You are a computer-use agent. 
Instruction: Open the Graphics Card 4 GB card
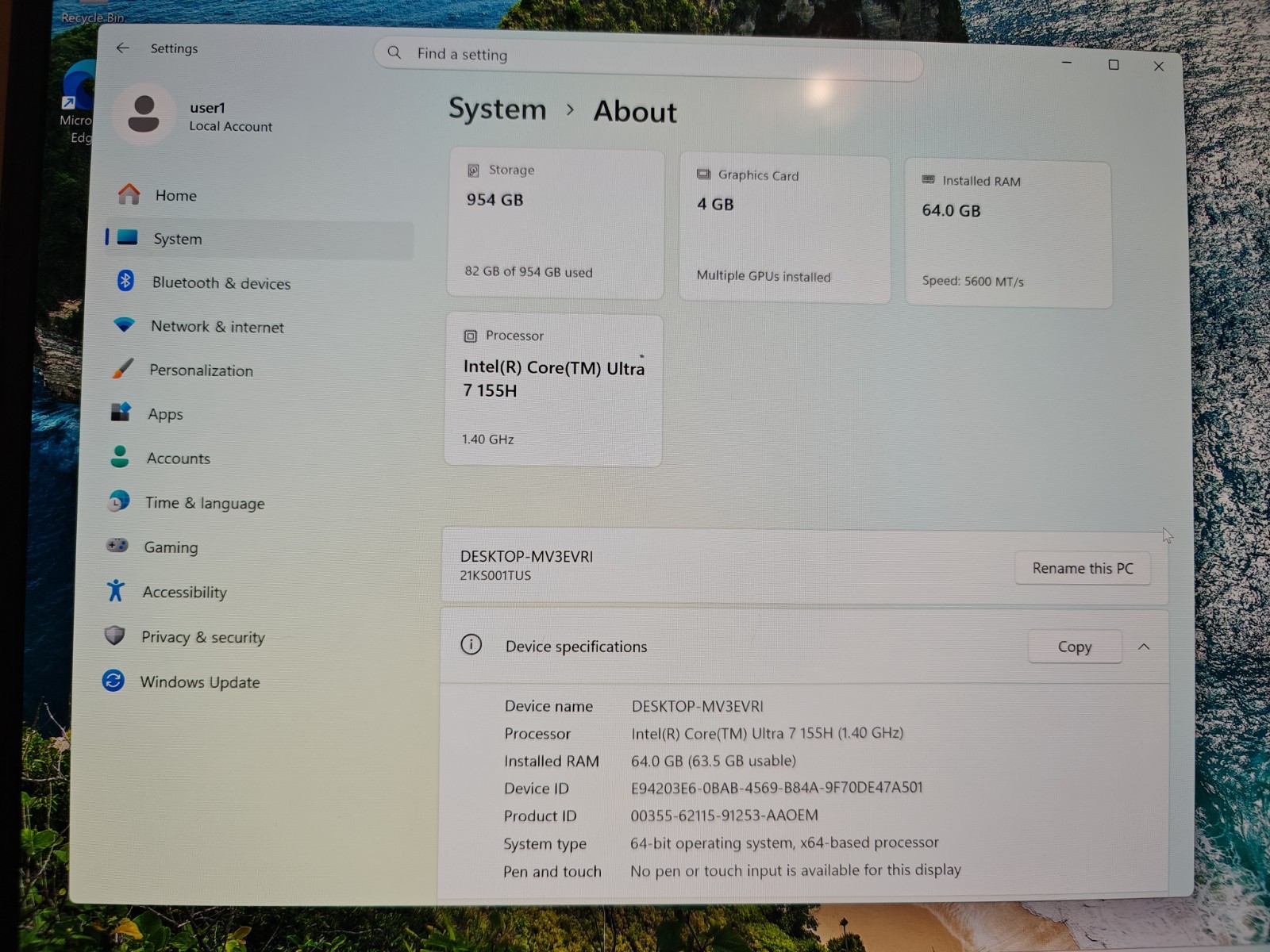click(784, 228)
